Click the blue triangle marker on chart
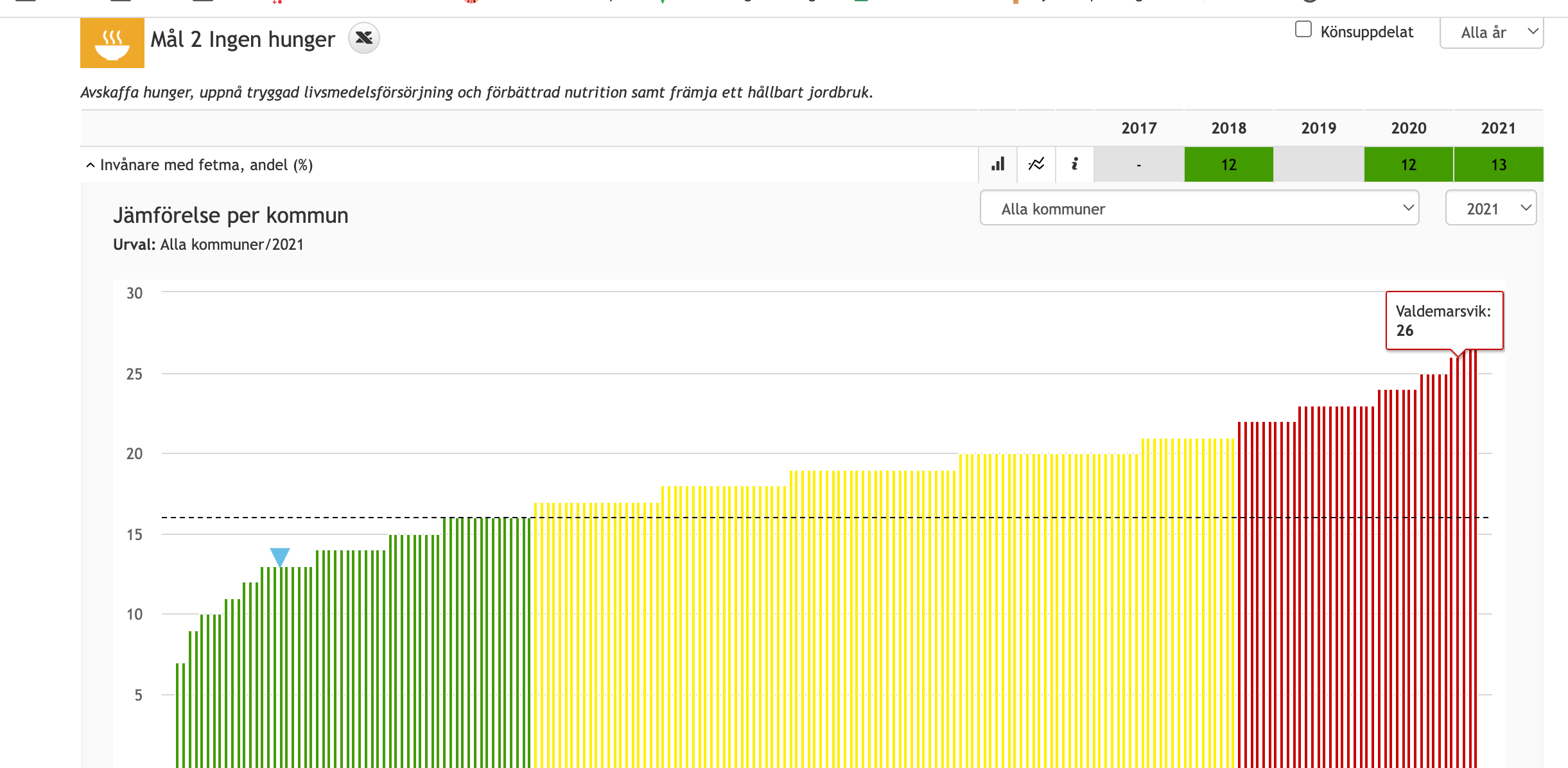1568x768 pixels. pyautogui.click(x=280, y=556)
